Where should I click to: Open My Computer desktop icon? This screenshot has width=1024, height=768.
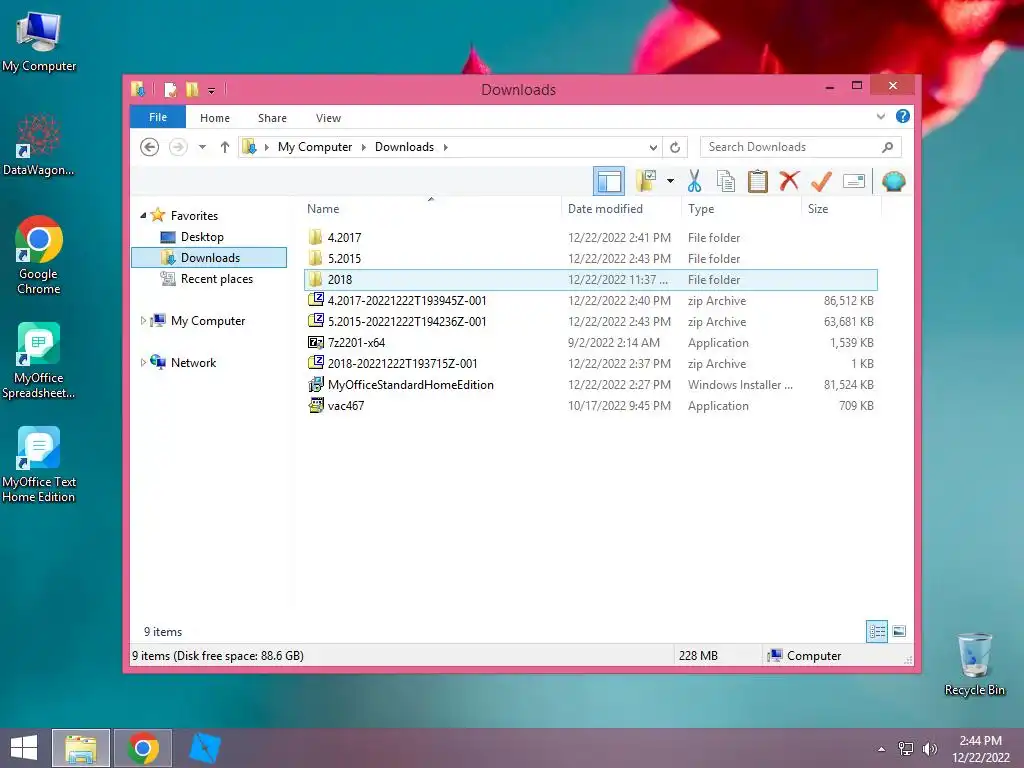point(39,41)
